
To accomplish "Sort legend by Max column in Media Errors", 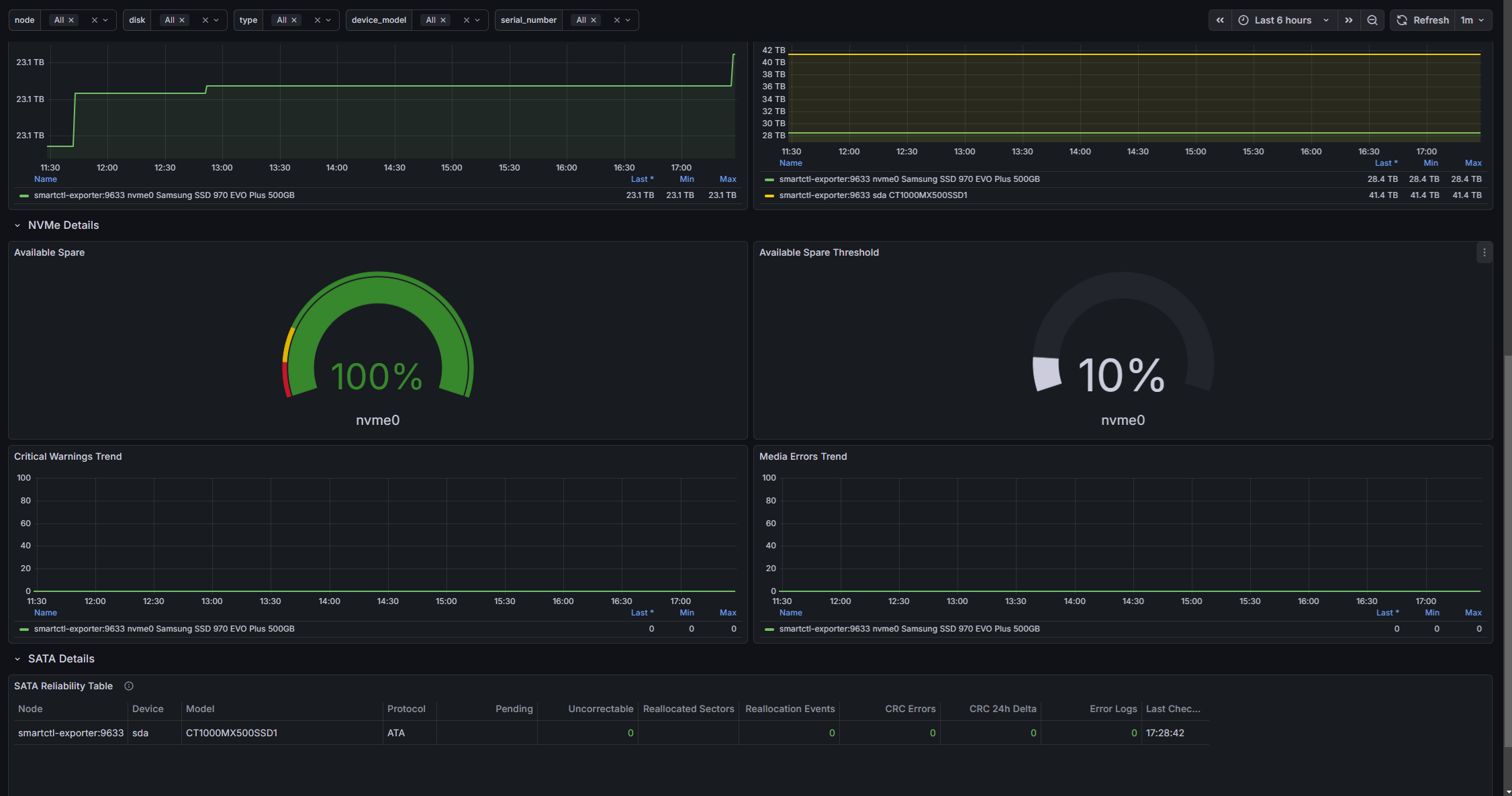I will click(x=1473, y=613).
